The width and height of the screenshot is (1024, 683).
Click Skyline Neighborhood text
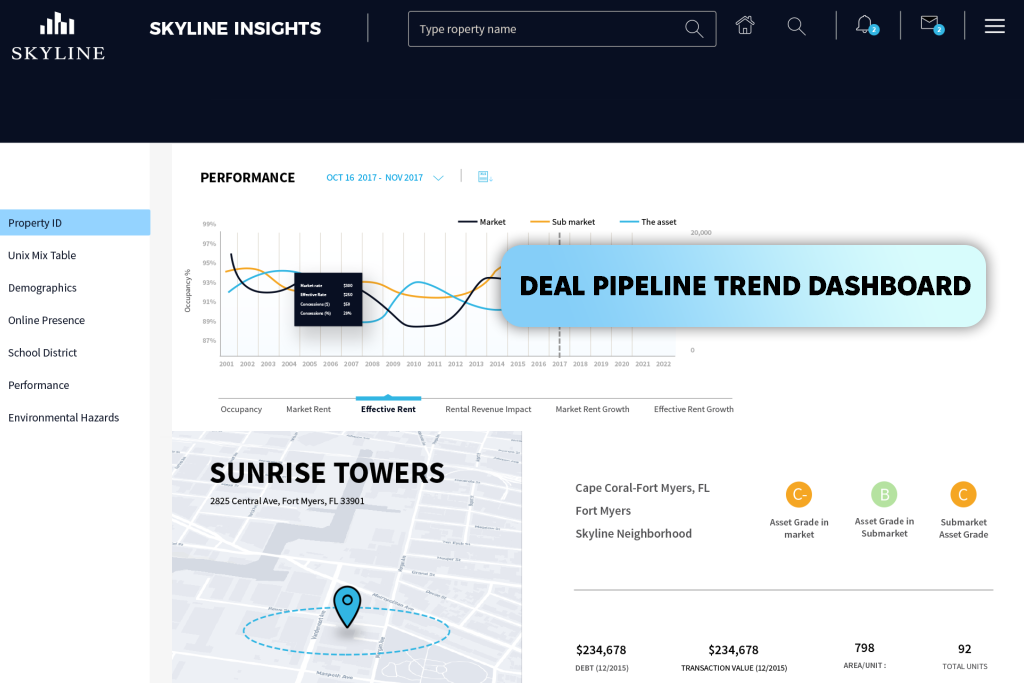(633, 533)
